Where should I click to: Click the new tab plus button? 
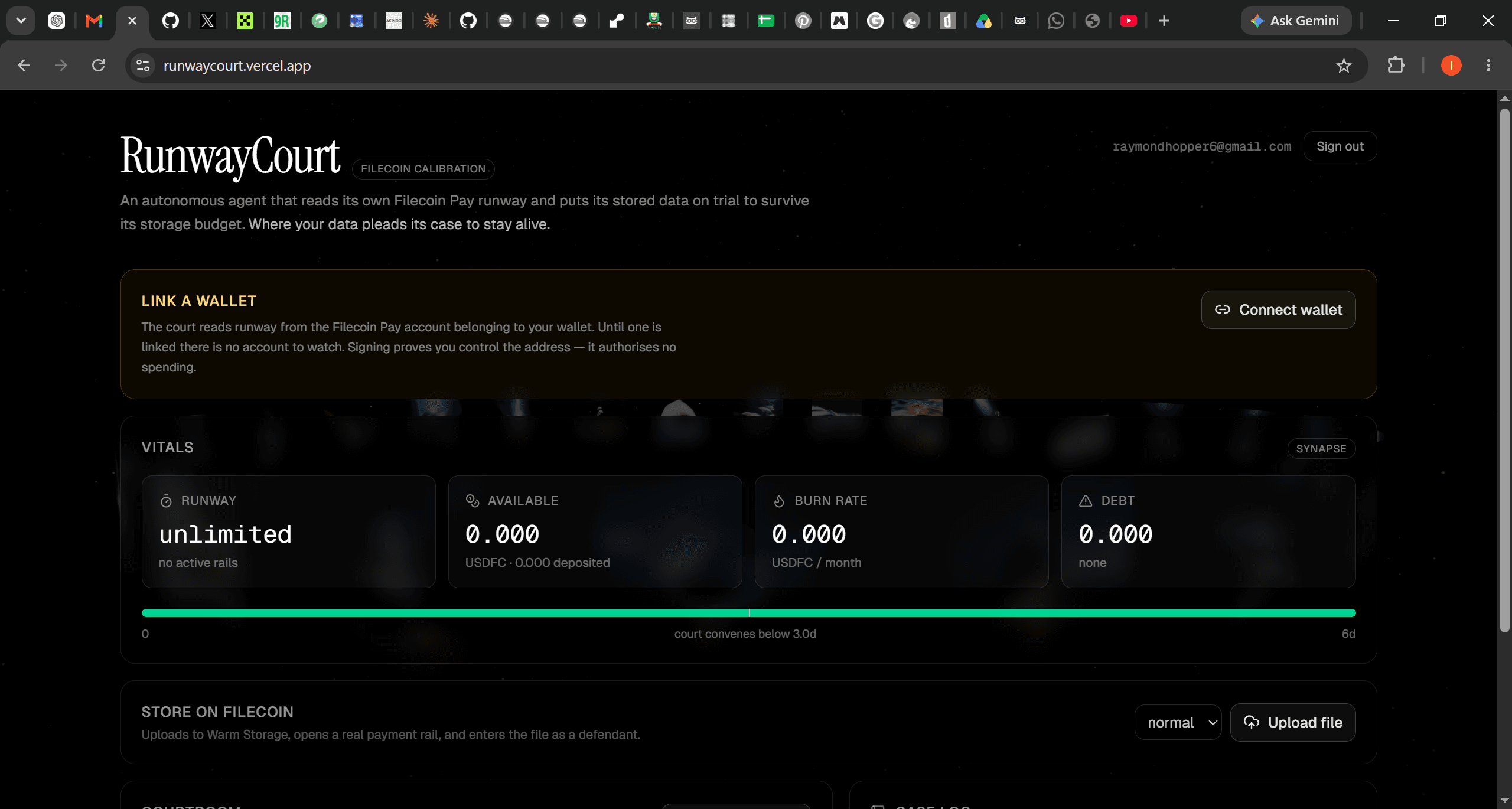1164,21
